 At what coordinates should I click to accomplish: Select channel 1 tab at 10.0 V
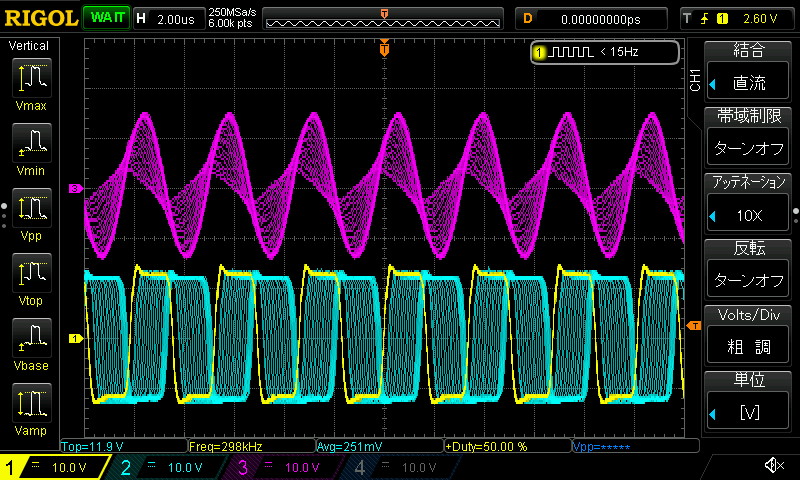click(54, 467)
